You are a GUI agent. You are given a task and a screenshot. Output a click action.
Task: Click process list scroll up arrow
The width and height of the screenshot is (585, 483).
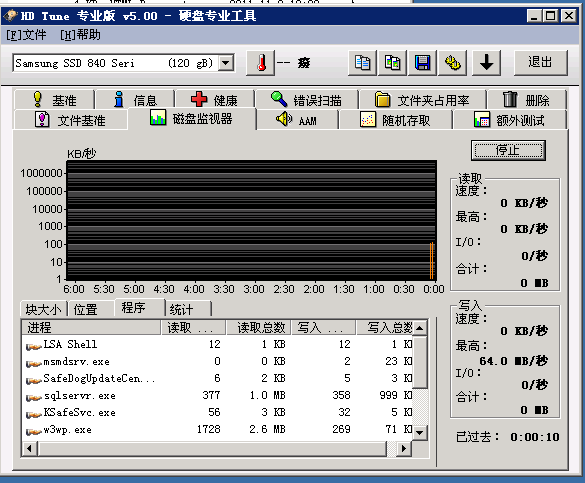pyautogui.click(x=420, y=328)
